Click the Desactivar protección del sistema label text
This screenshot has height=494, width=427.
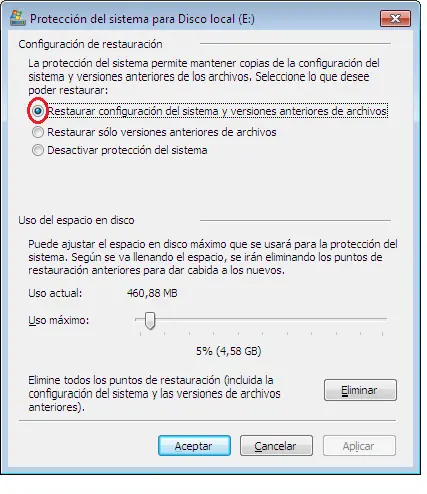coord(127,150)
